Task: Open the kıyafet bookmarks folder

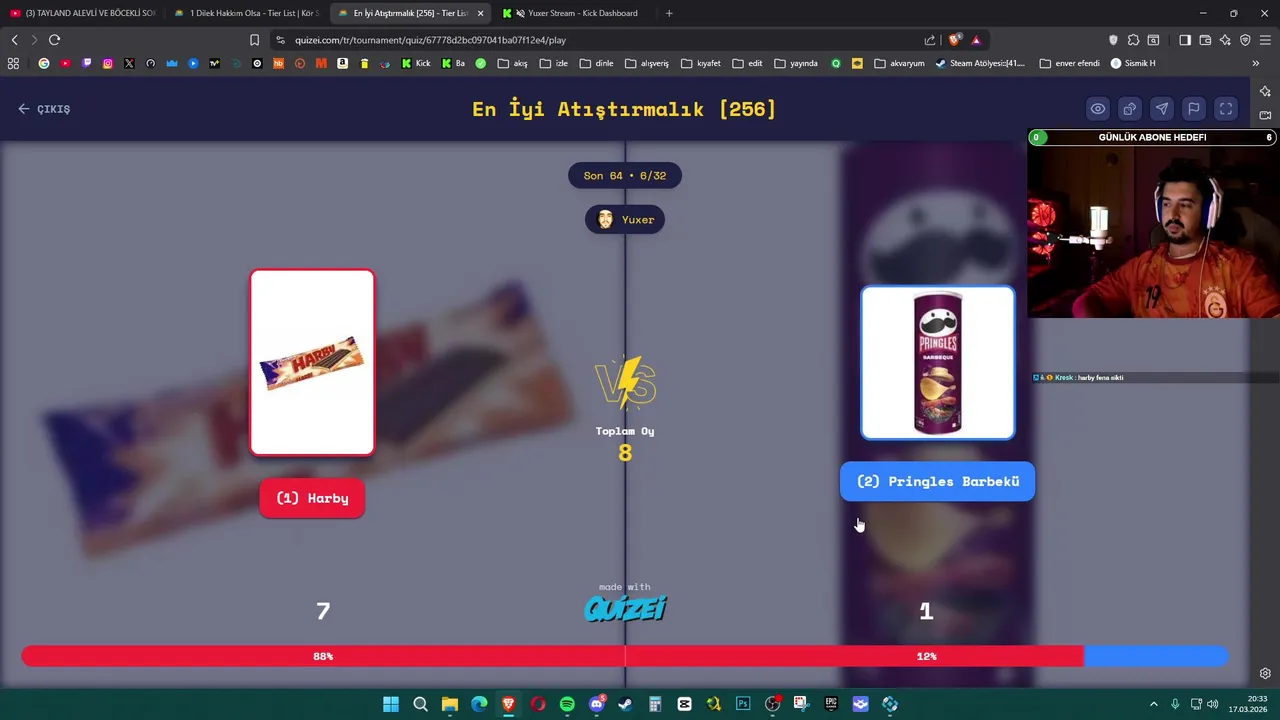Action: coord(700,63)
